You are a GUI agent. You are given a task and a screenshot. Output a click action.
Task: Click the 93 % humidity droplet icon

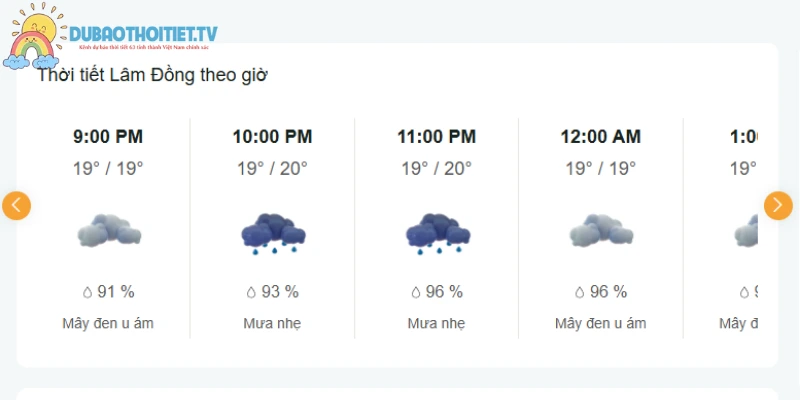tap(251, 292)
